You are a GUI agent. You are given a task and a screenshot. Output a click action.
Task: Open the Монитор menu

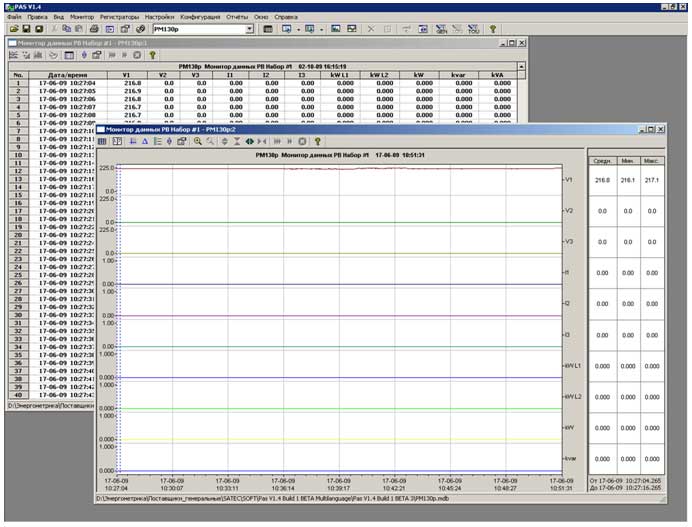[82, 17]
